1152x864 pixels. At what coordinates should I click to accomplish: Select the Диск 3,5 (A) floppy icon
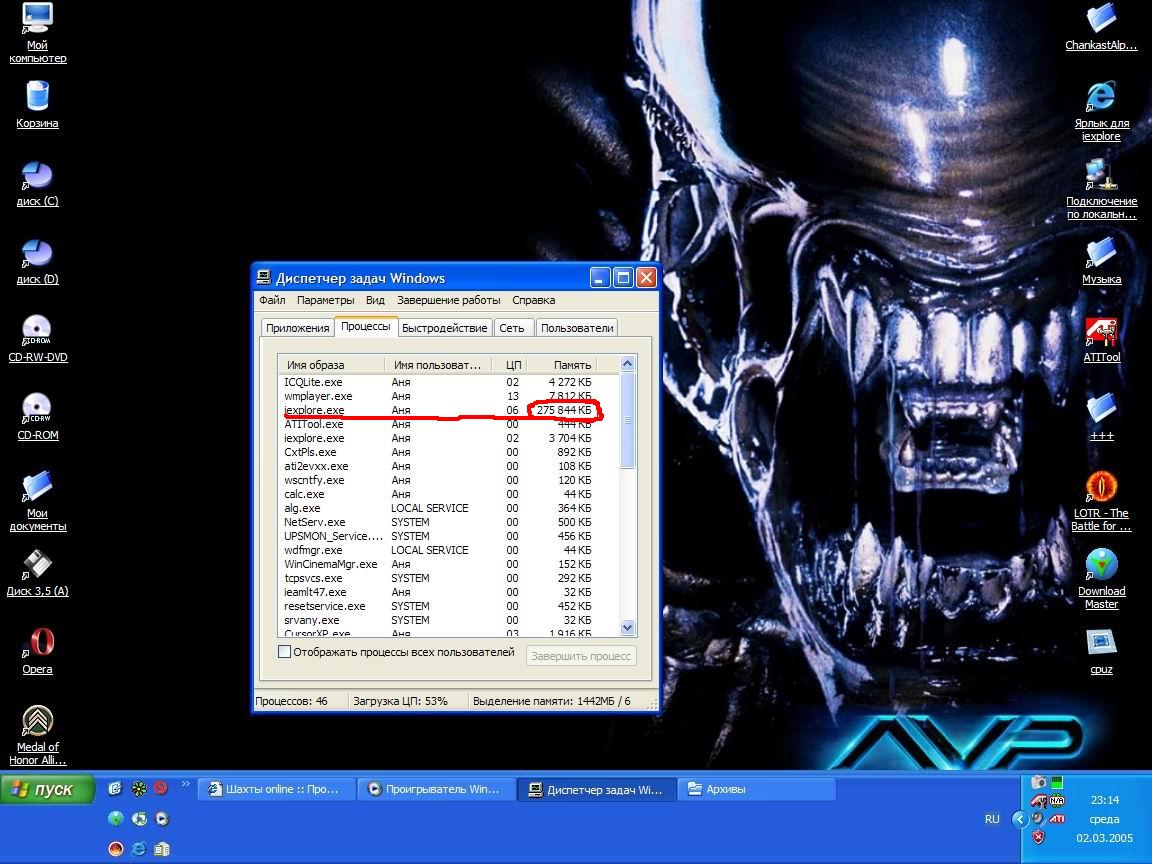[37, 574]
